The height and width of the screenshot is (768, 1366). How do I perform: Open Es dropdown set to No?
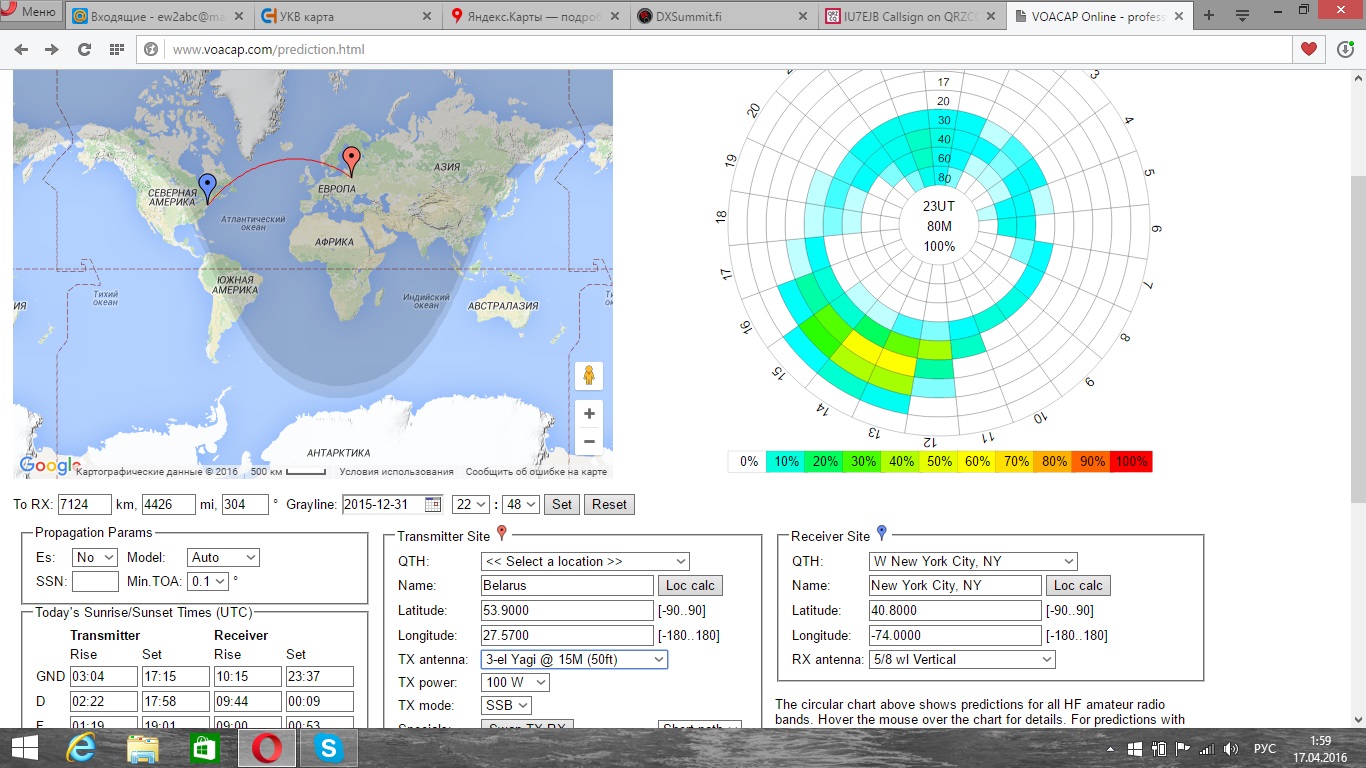(x=95, y=557)
